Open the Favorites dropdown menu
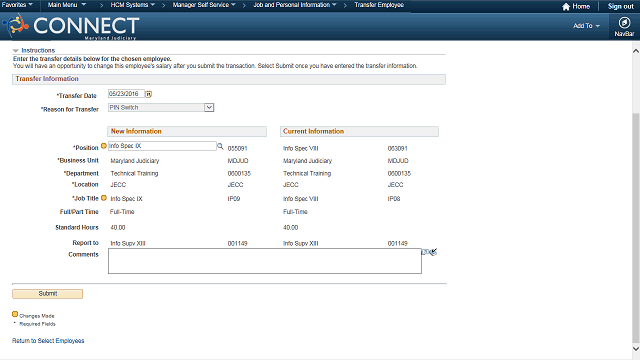Viewport: 640px width, 360px height. 17,5
